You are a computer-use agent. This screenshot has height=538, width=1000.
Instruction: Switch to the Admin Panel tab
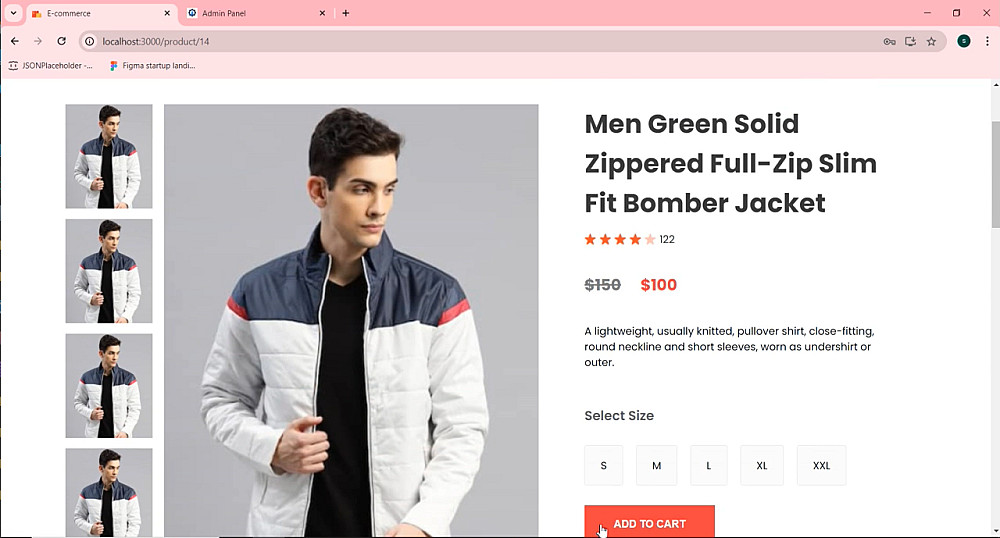coord(250,13)
